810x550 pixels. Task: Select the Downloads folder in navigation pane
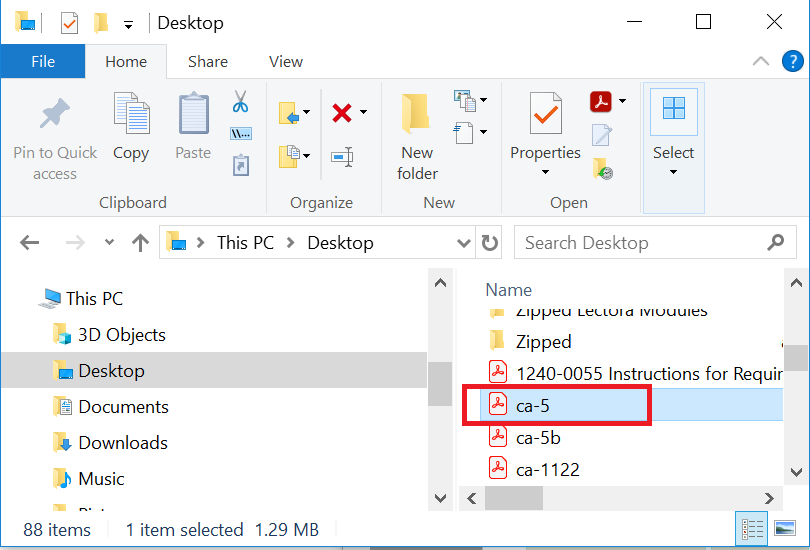122,443
